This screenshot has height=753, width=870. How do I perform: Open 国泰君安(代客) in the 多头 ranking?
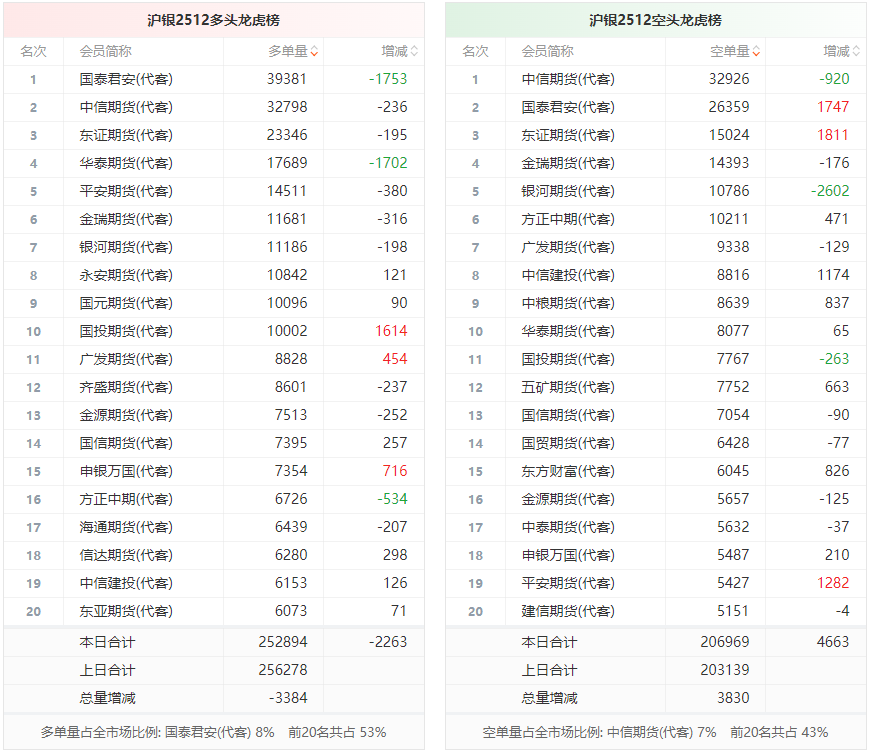tap(125, 79)
